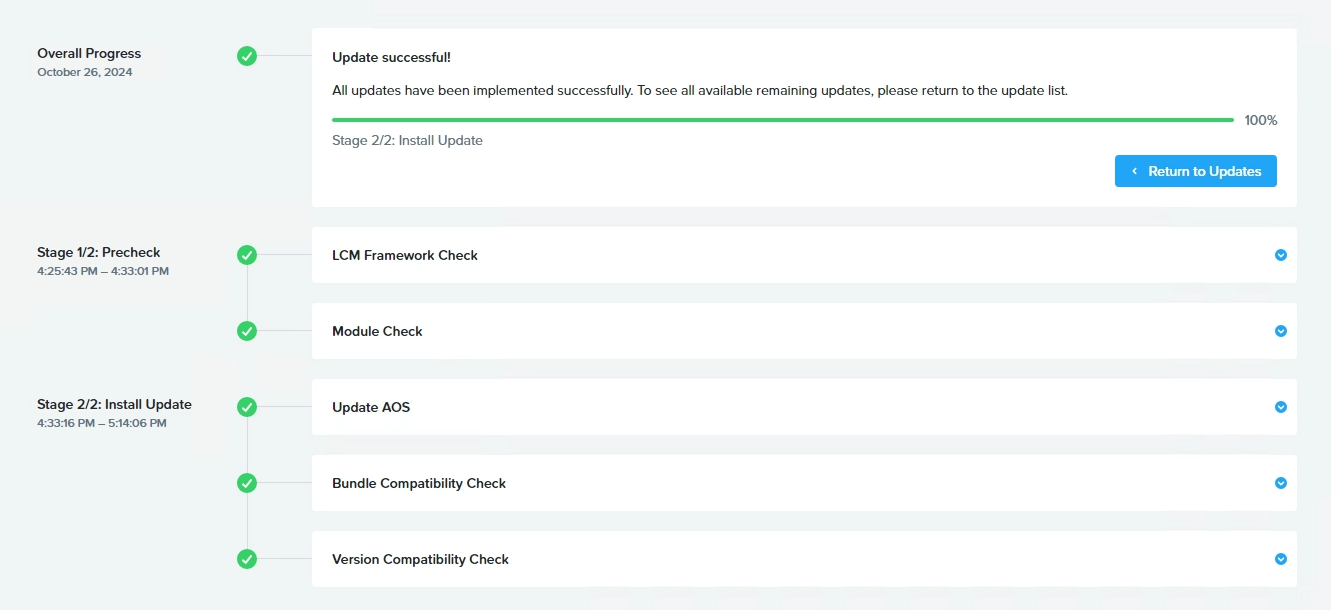This screenshot has height=610, width=1331.
Task: Expand the Update AOS details panel
Action: click(x=1280, y=407)
